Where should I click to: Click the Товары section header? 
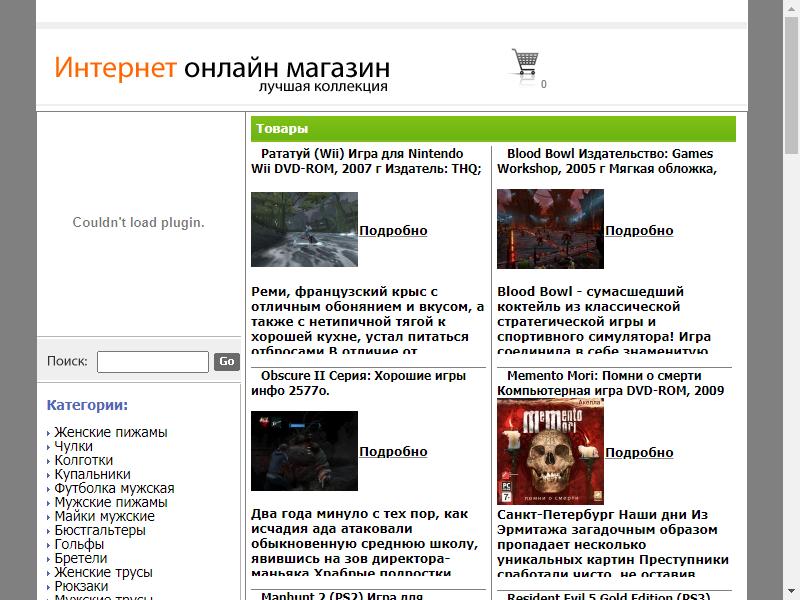click(493, 129)
